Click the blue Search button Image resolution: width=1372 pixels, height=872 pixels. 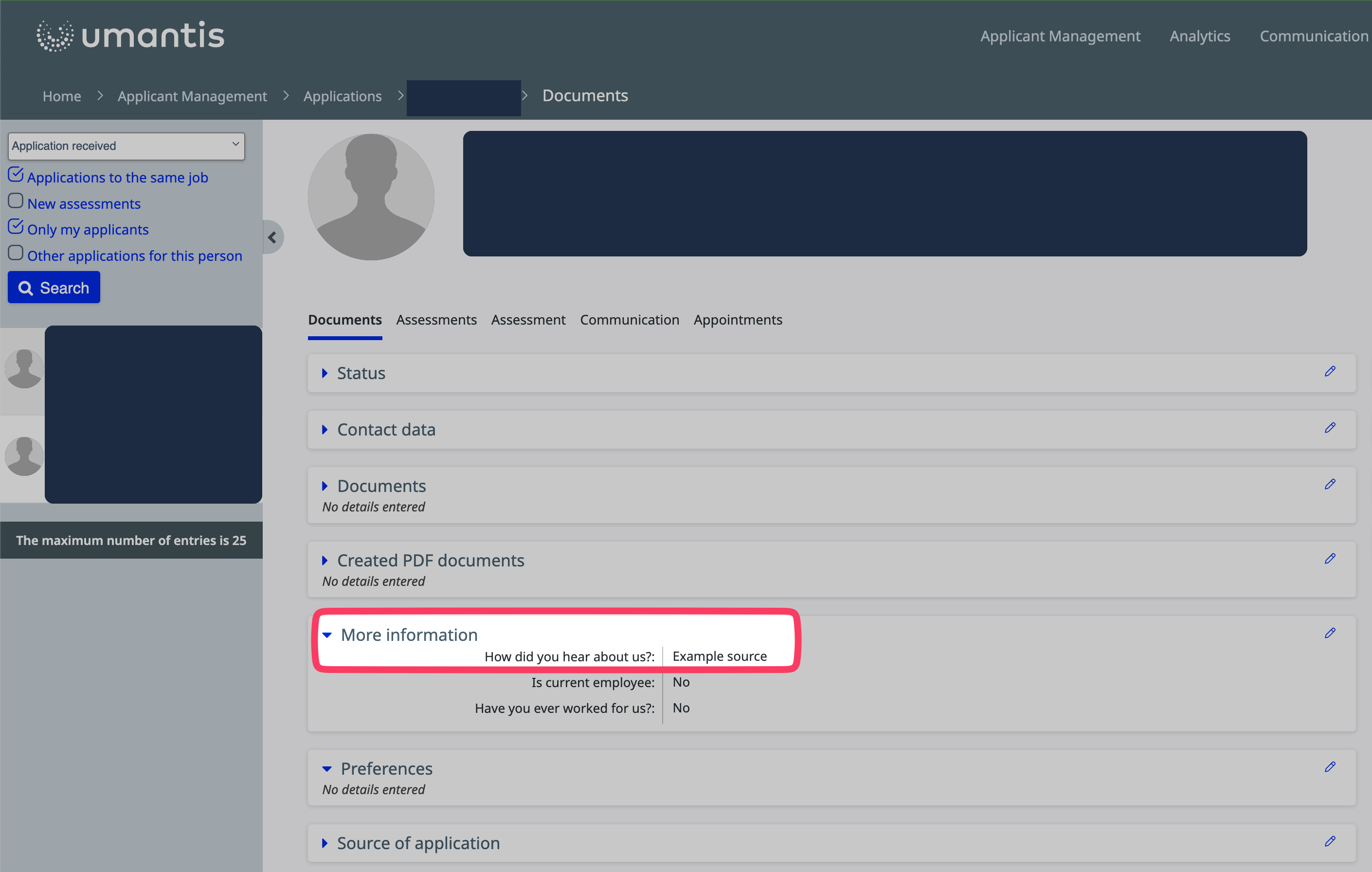(x=54, y=287)
